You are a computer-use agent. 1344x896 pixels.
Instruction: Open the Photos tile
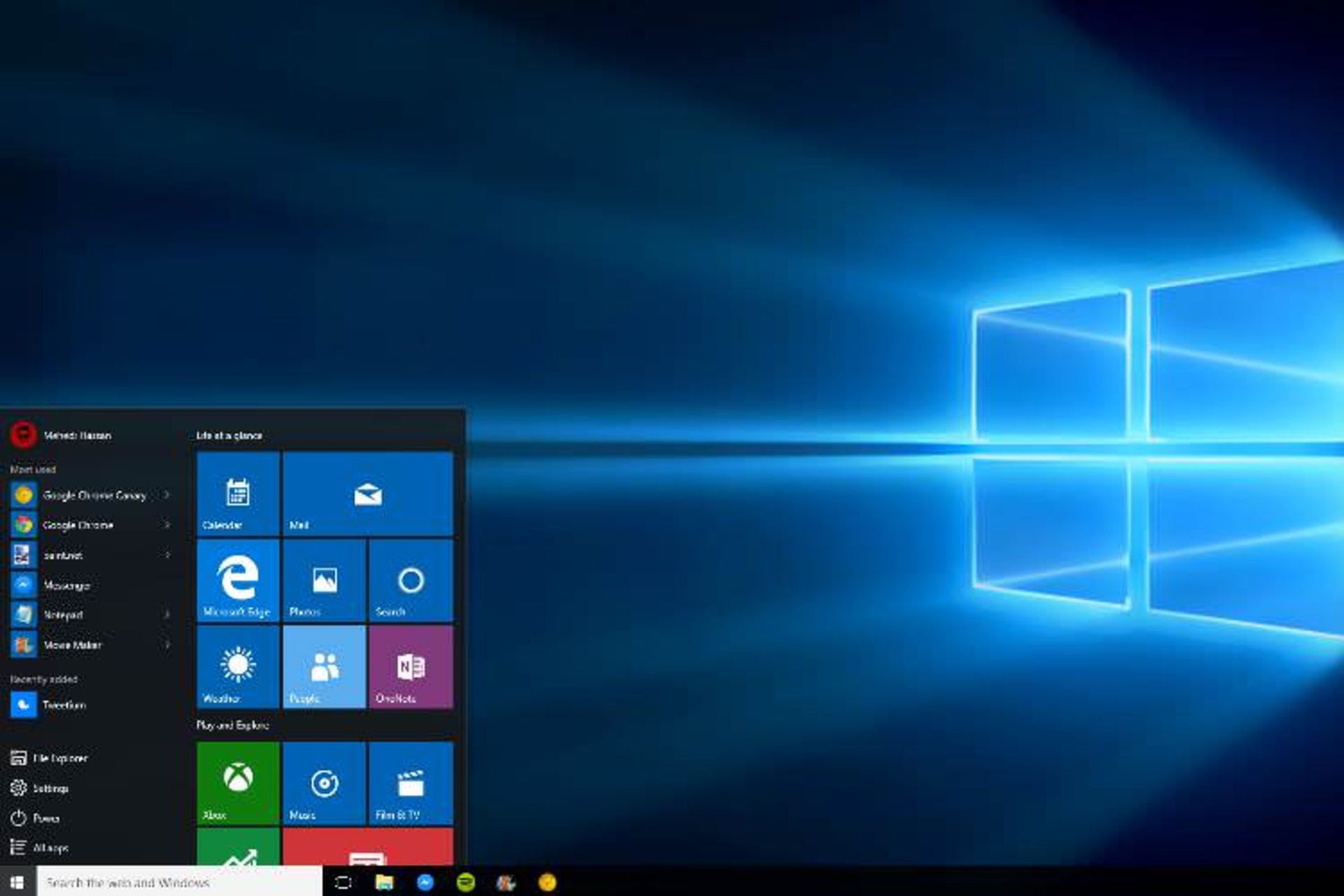tap(324, 580)
